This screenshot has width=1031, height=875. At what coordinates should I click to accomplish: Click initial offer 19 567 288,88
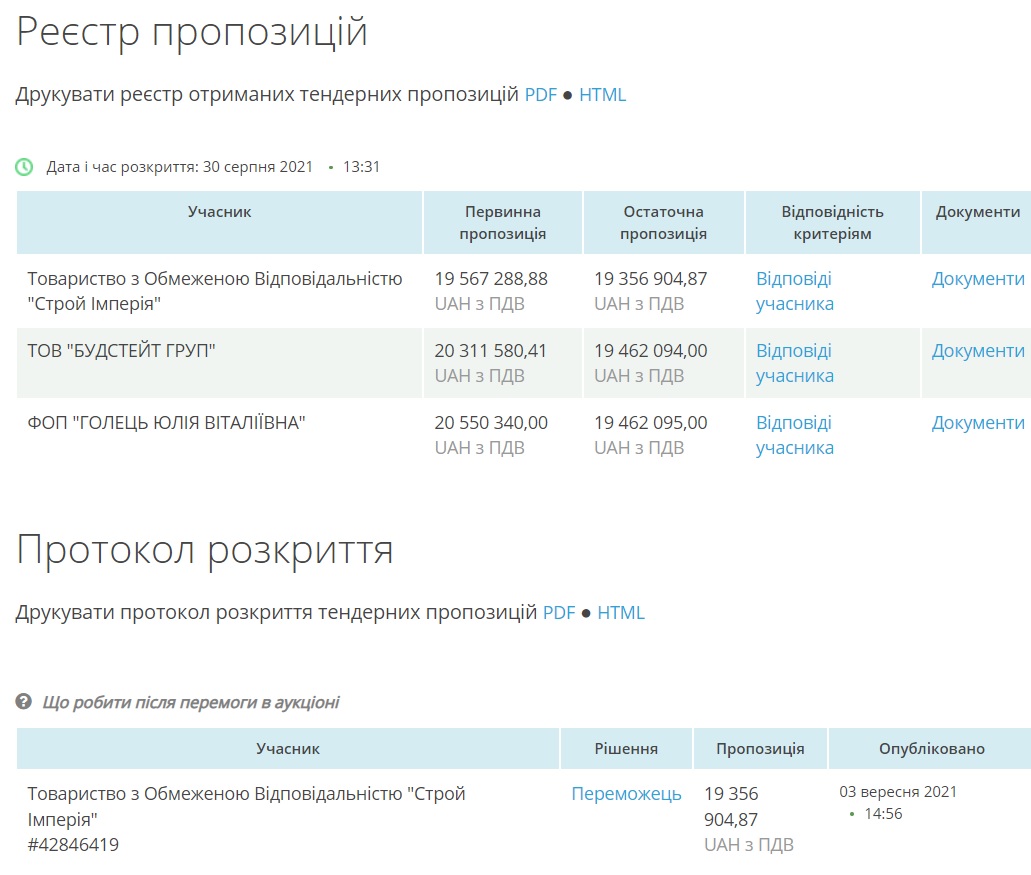(x=491, y=279)
